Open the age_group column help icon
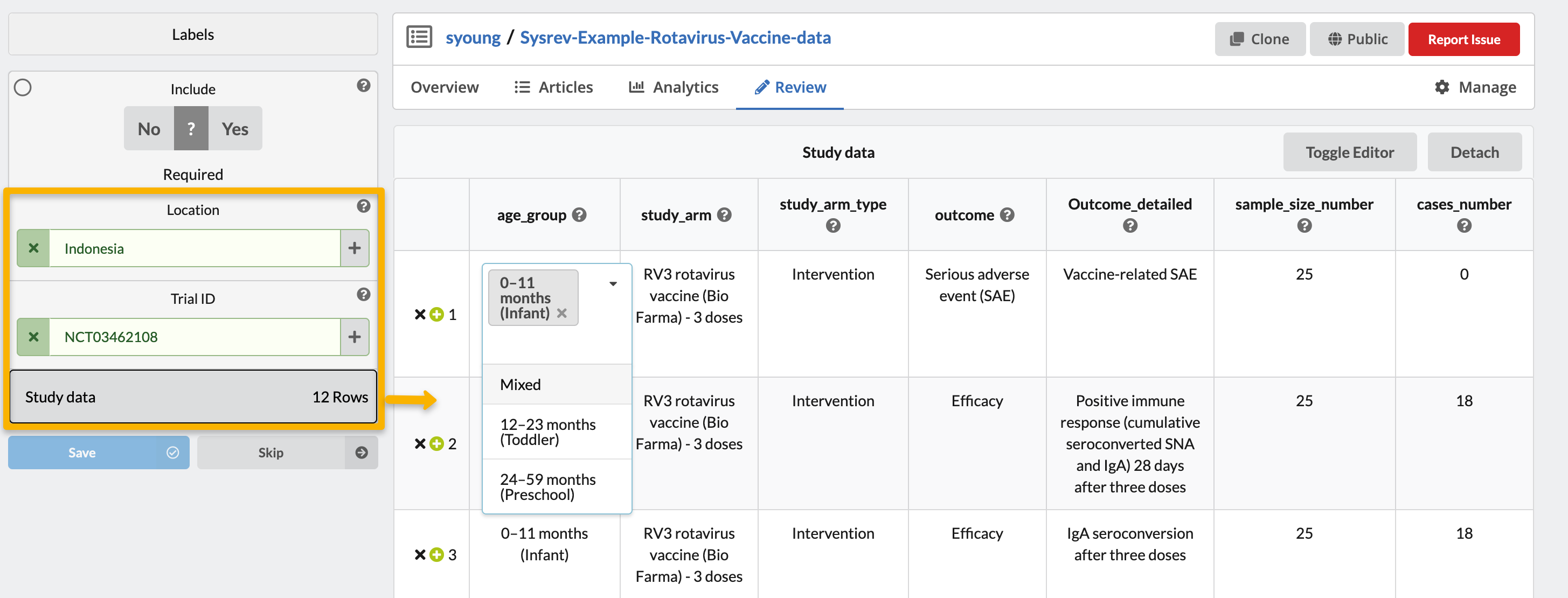The width and height of the screenshot is (1568, 598). (x=579, y=215)
